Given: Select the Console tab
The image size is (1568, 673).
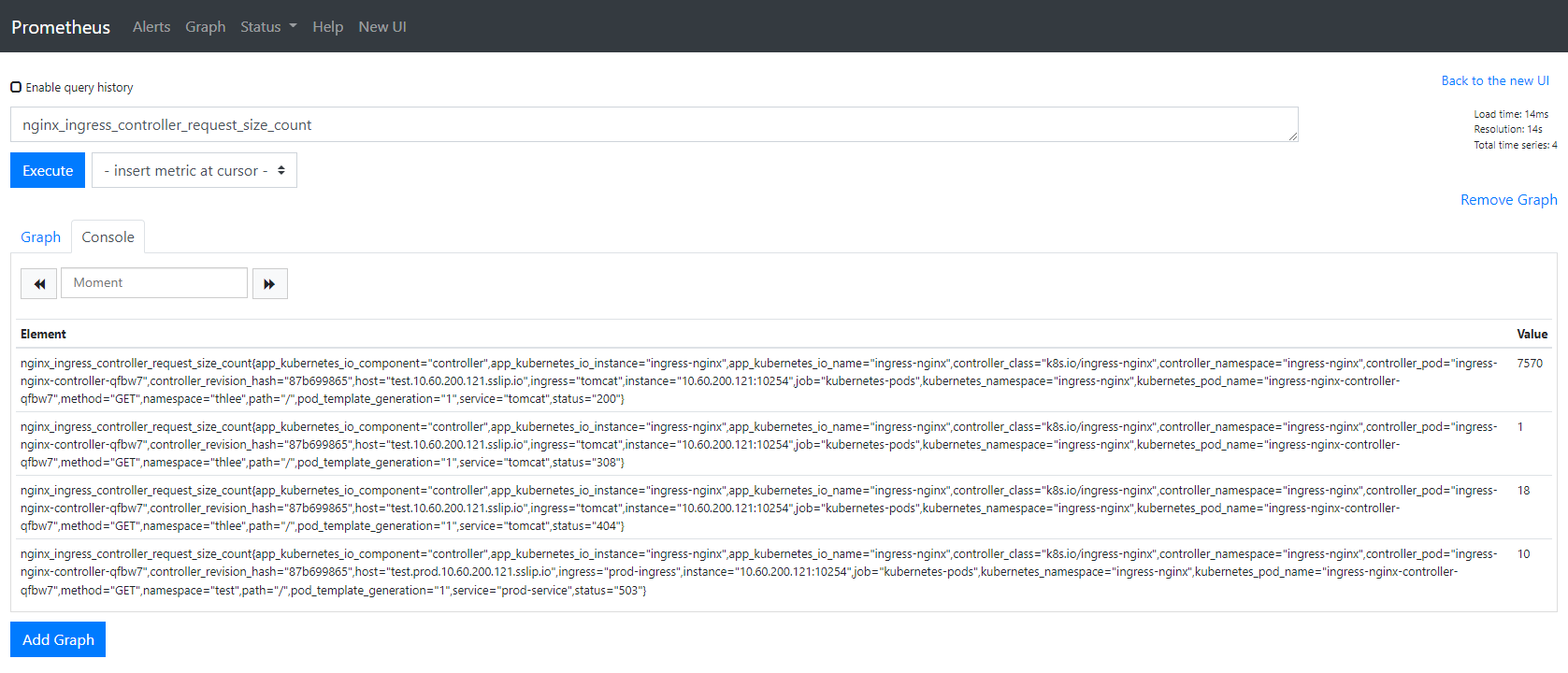Looking at the screenshot, I should click(108, 237).
